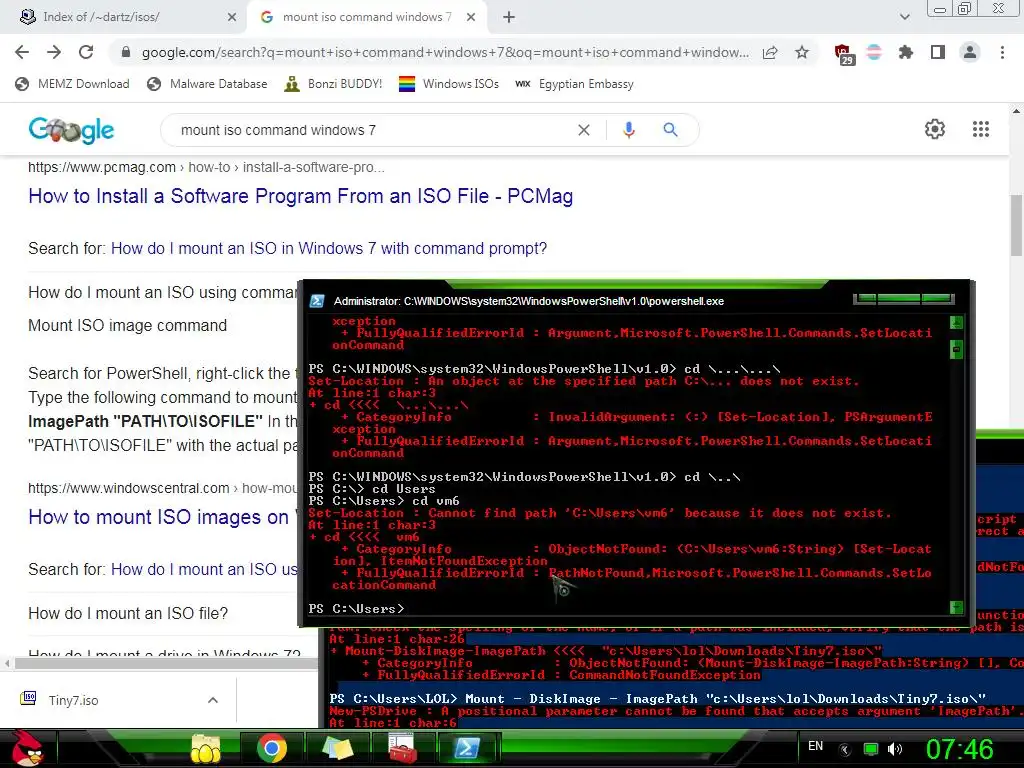Switch to Chrome on the taskbar

272,748
